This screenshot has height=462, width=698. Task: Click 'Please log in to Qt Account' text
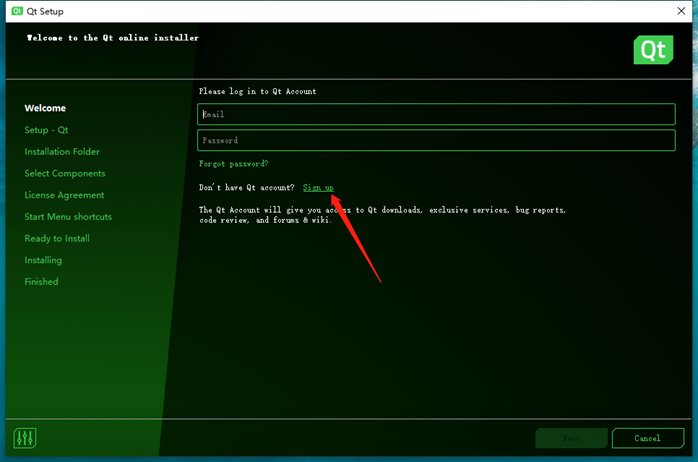(257, 91)
